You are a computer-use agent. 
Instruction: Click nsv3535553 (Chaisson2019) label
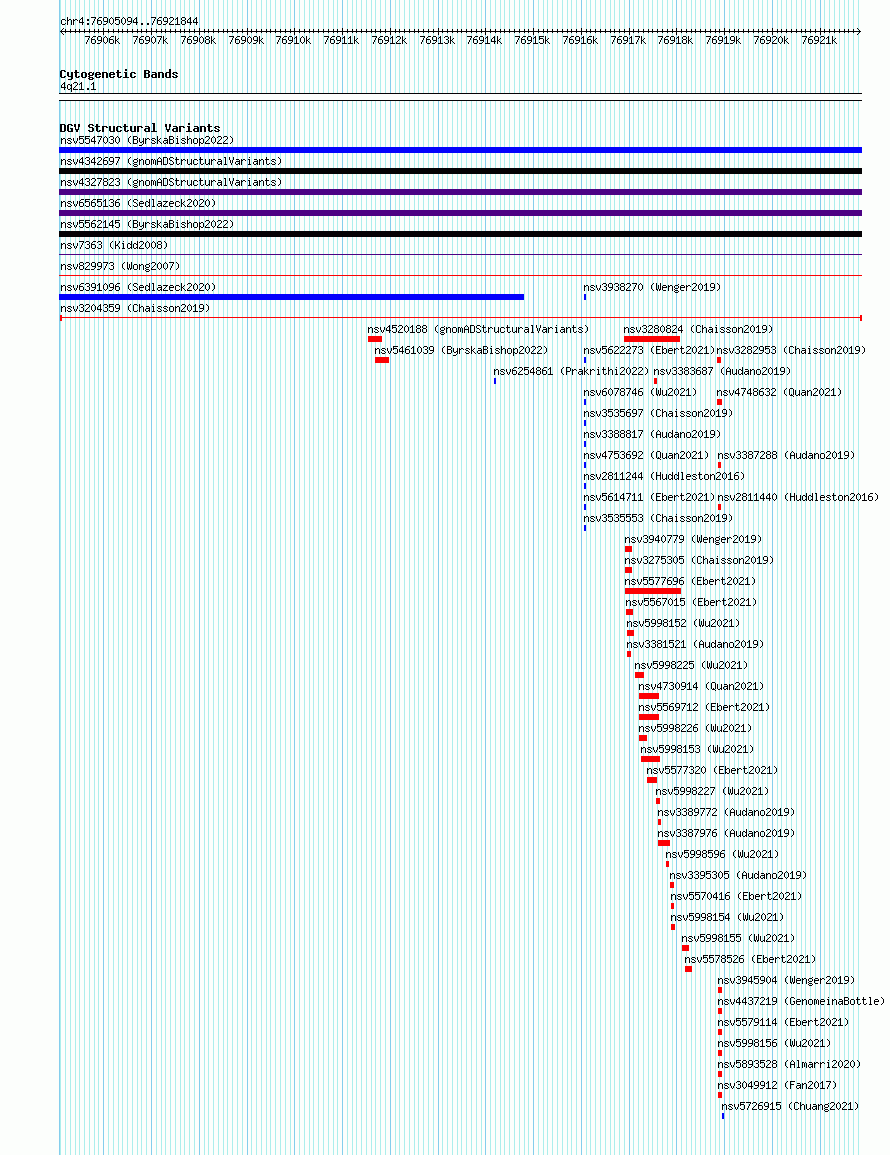tap(658, 518)
